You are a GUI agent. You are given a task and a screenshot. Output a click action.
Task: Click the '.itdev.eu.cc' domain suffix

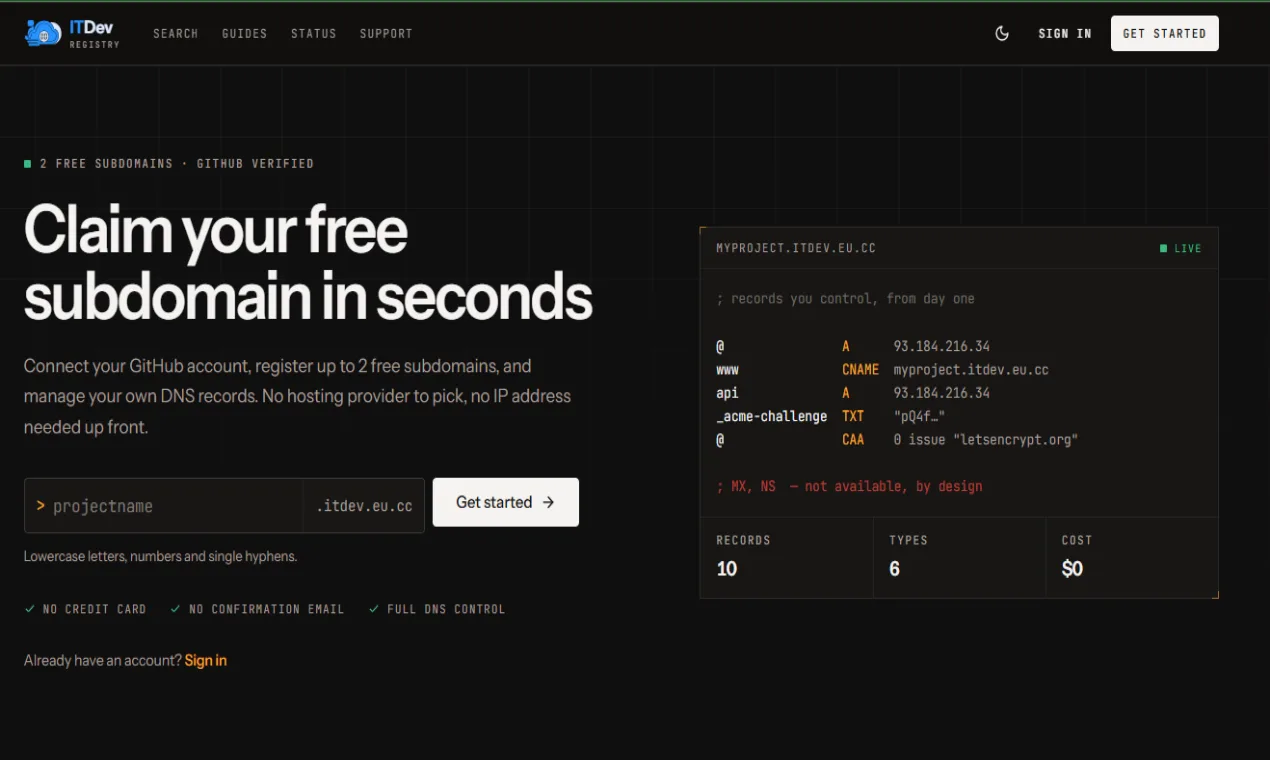click(364, 506)
